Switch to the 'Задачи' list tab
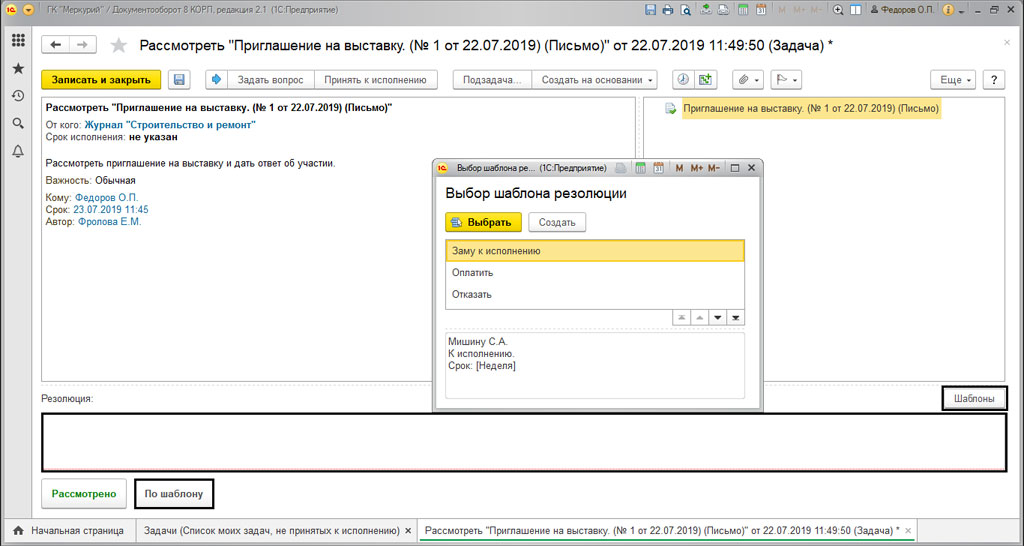 point(271,530)
